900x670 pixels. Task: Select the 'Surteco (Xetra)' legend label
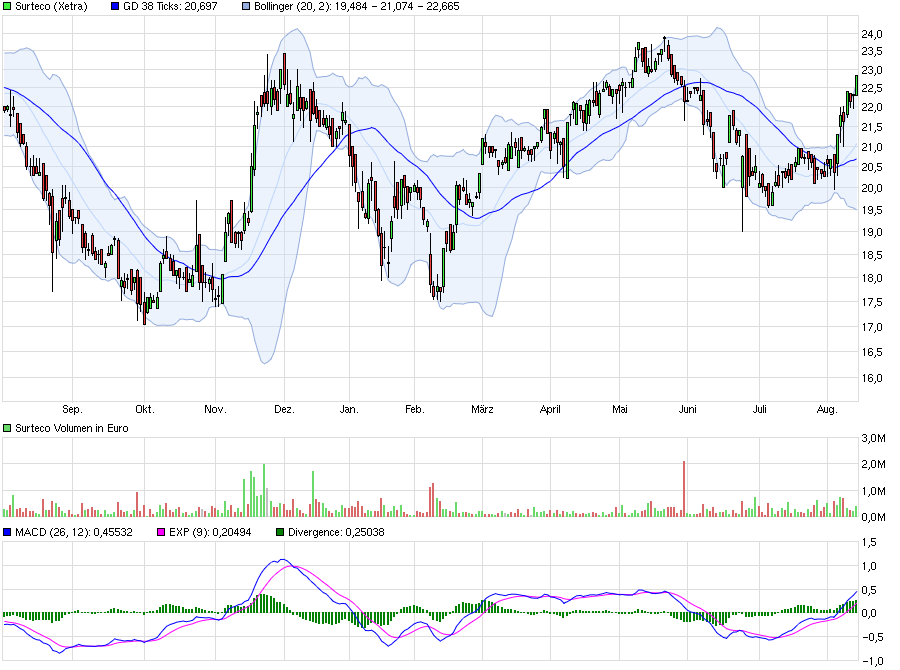[x=51, y=6]
